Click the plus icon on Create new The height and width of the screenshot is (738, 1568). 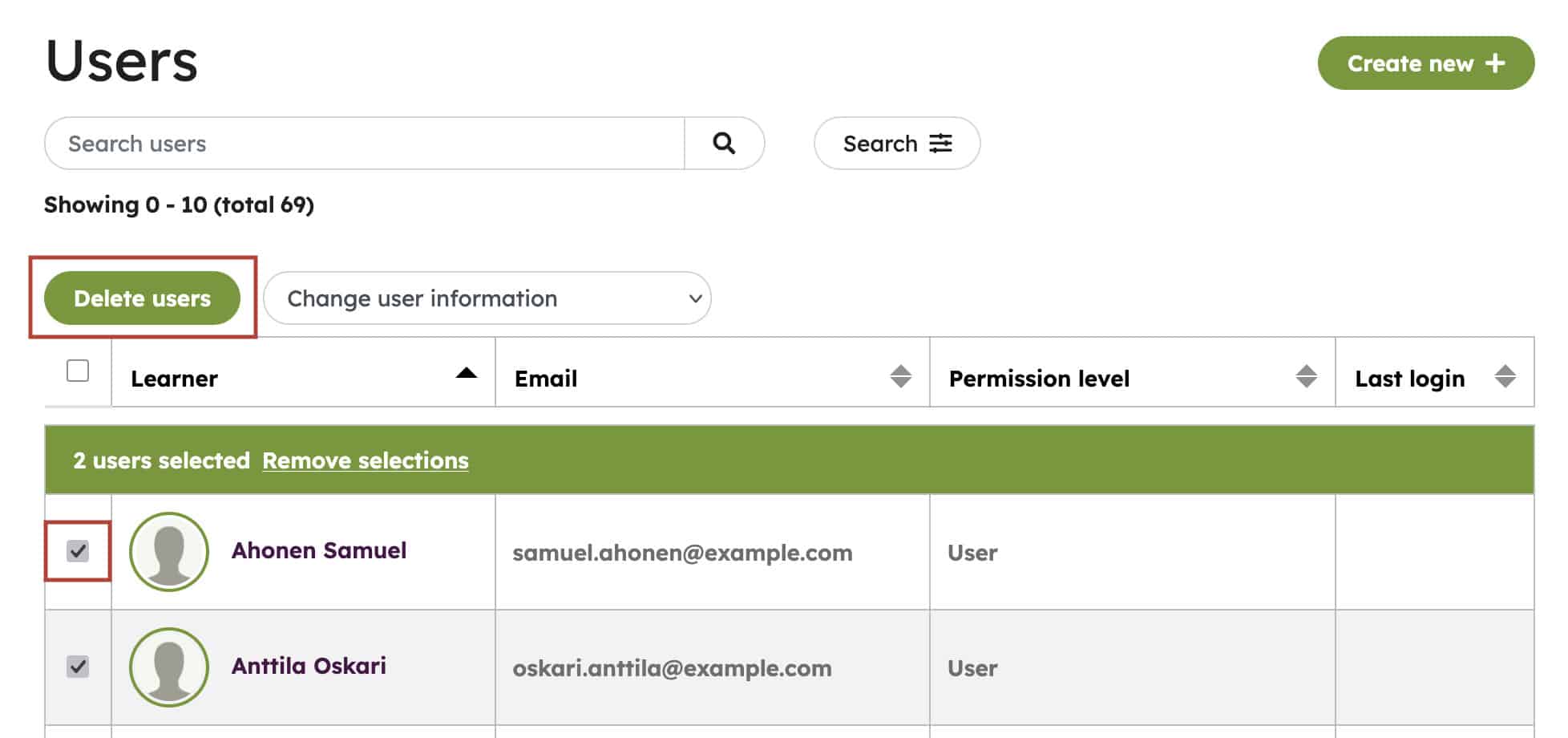(1495, 63)
